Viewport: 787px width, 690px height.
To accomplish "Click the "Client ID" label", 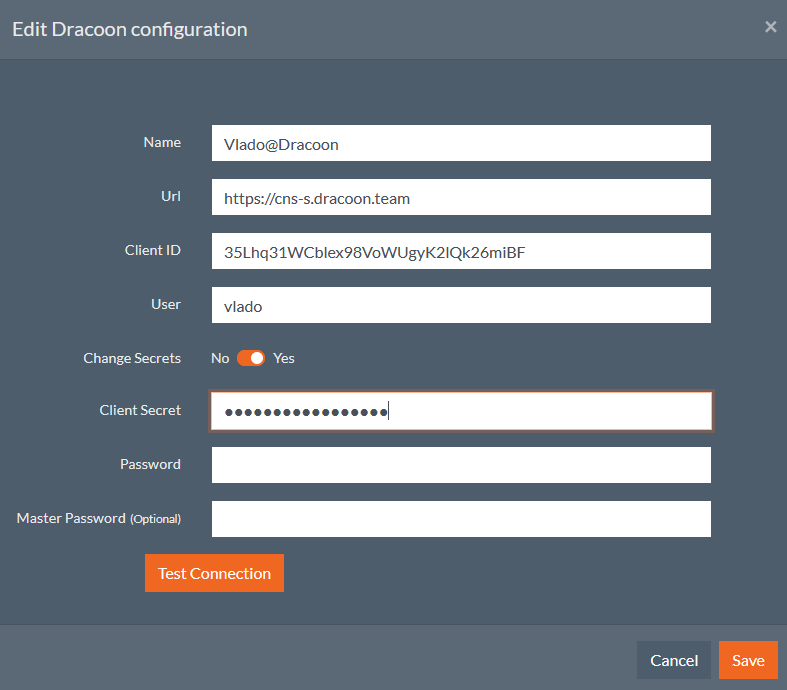I will coord(153,250).
